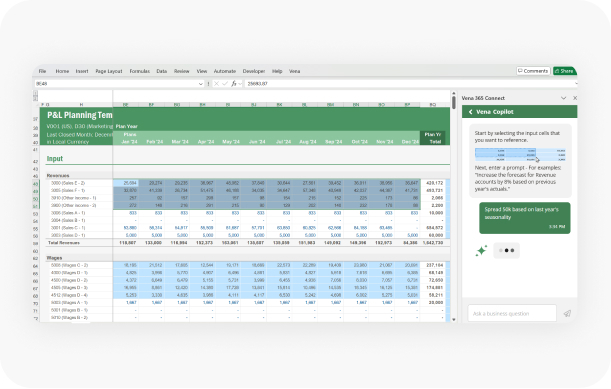Screen dimensions: 611x389
Task: Select row header 42
Action: (35, 161)
